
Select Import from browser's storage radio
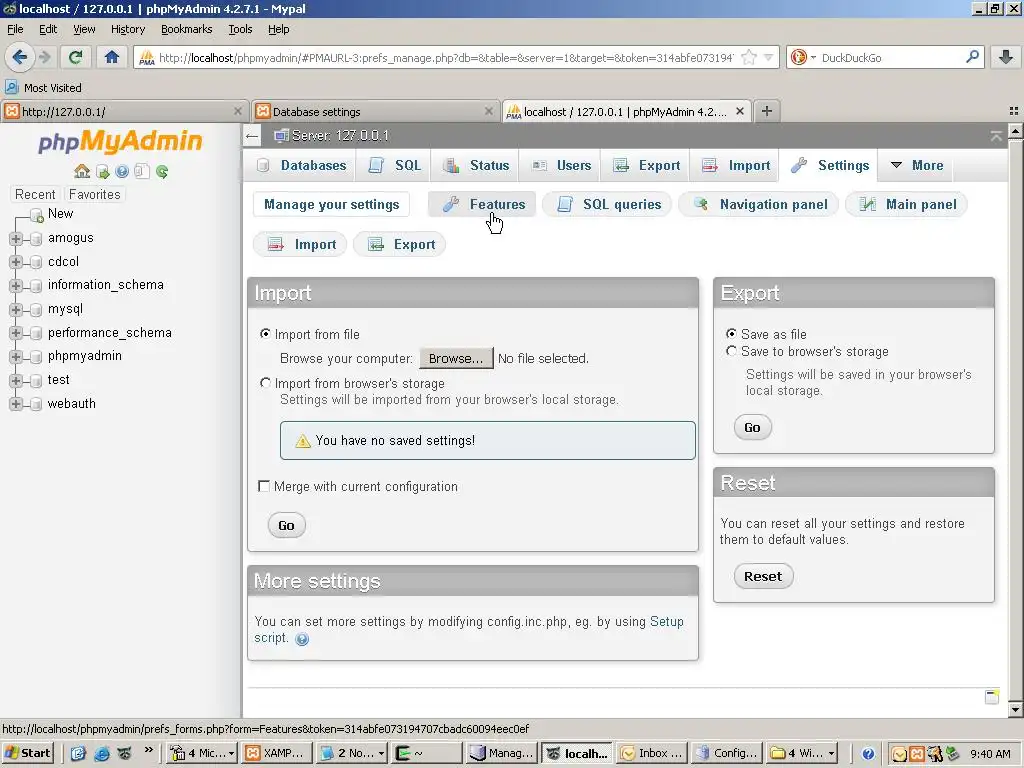pyautogui.click(x=265, y=383)
